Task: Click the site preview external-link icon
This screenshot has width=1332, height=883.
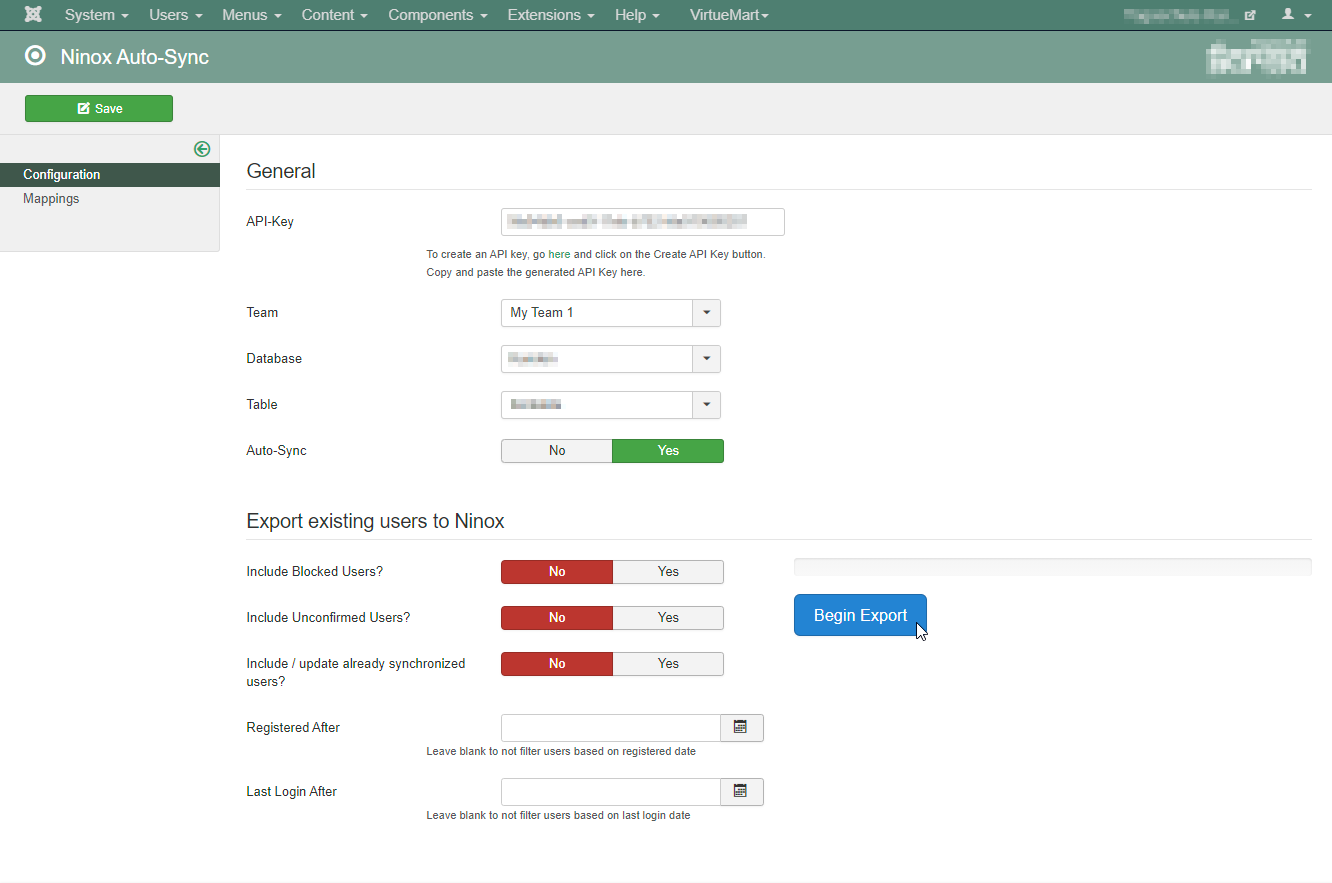Action: pos(1250,15)
